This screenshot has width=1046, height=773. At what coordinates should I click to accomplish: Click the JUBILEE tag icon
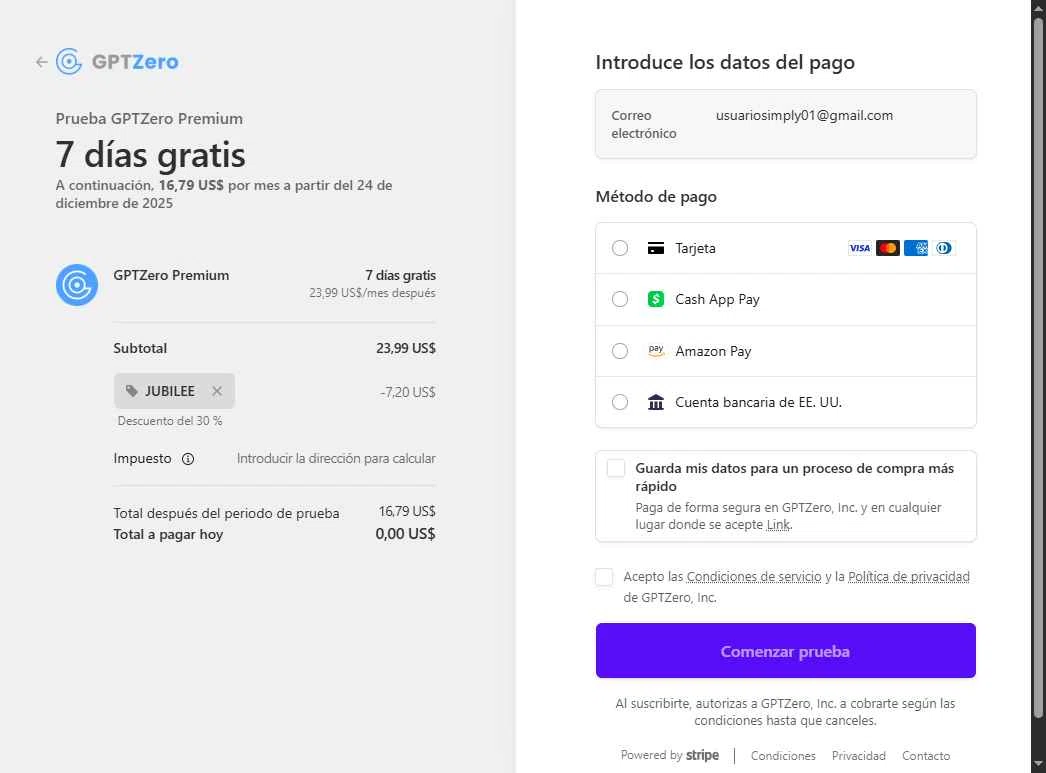tap(131, 391)
